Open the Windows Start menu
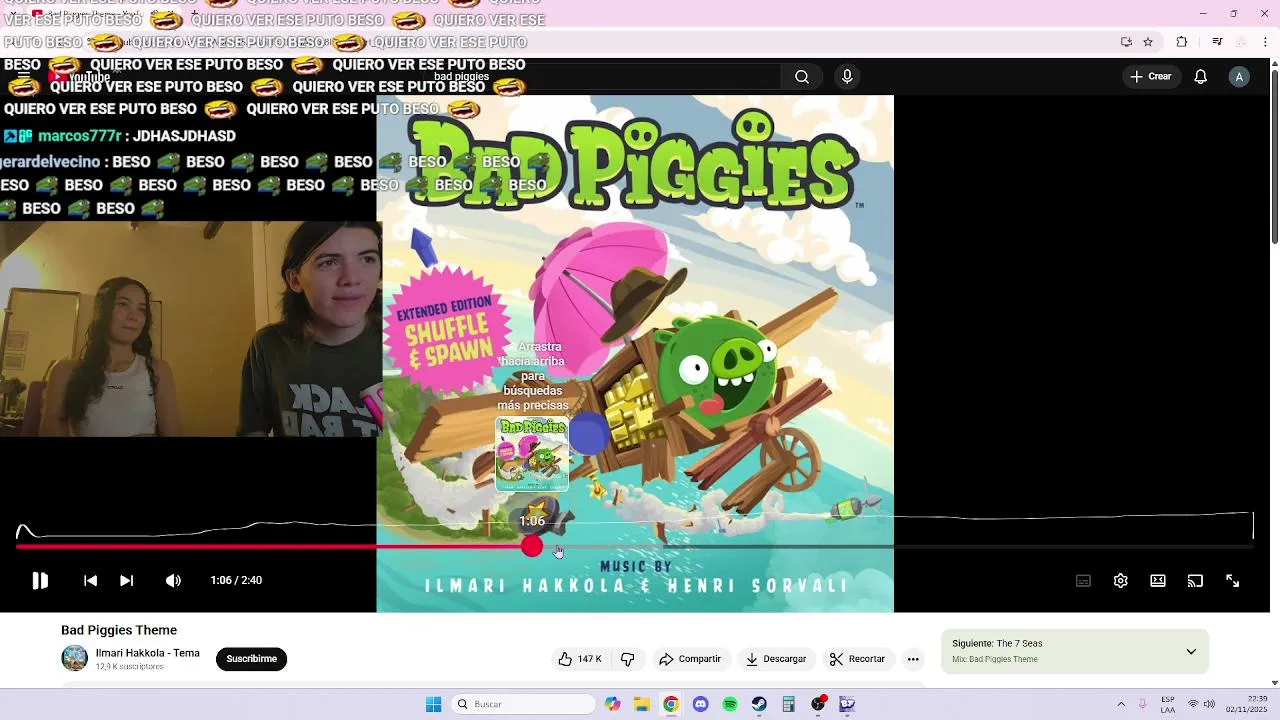Screen dimensions: 1280x720 tap(433, 704)
